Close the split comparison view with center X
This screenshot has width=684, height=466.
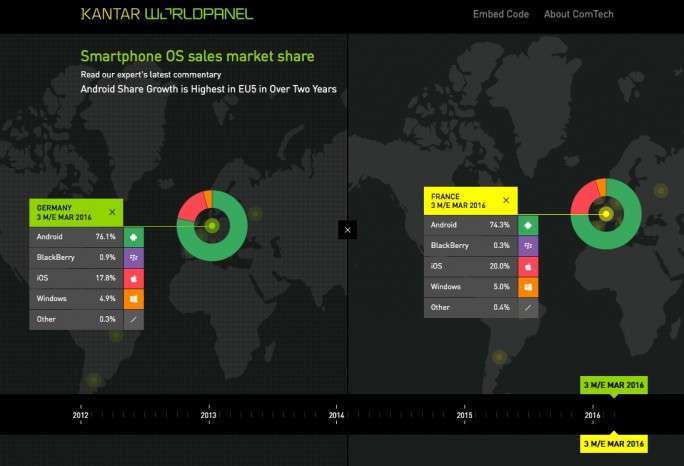[x=347, y=230]
